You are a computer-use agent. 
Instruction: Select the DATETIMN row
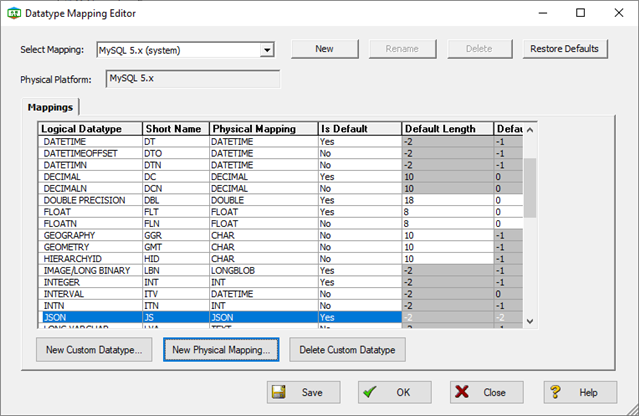coord(281,165)
